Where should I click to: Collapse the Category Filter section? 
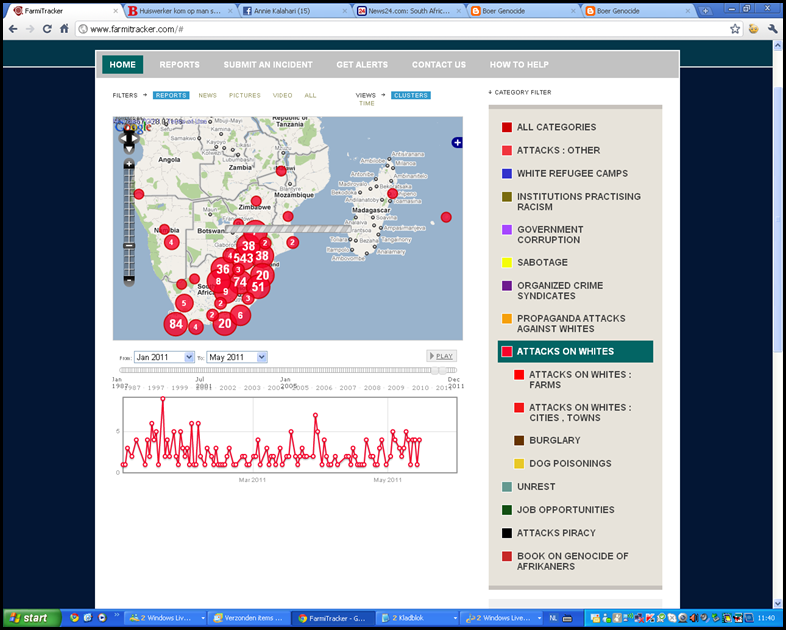pyautogui.click(x=520, y=92)
